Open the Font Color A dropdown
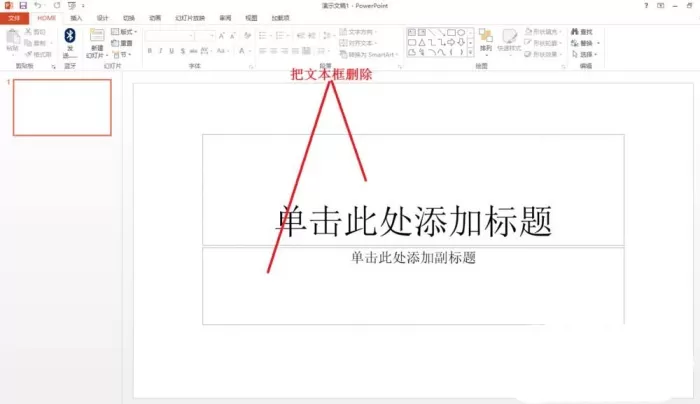The height and width of the screenshot is (404, 700). (244, 51)
